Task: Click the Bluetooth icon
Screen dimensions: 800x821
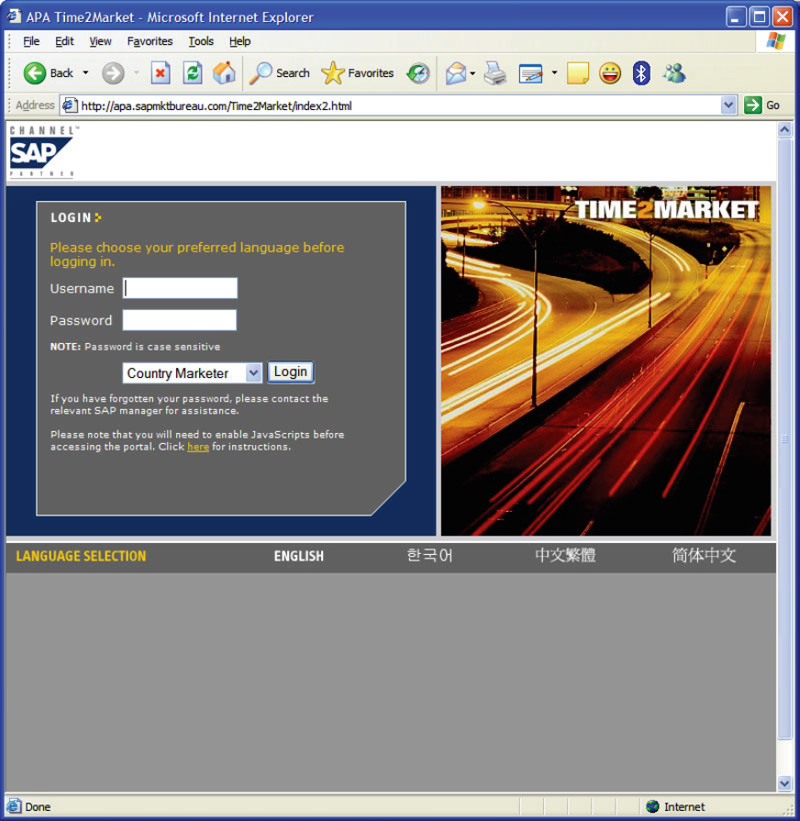Action: (641, 73)
